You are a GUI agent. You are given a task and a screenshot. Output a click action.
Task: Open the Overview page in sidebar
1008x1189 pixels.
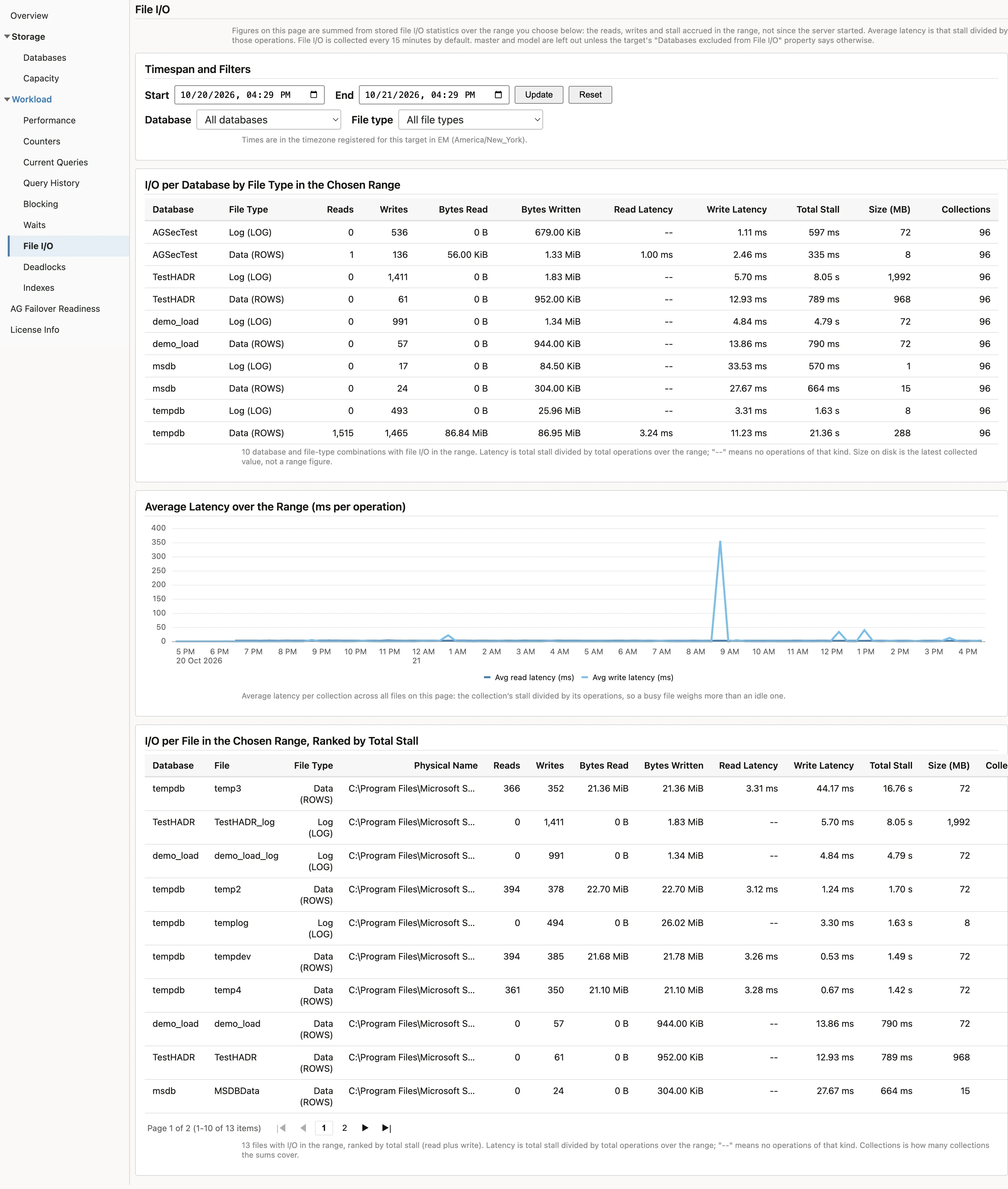point(29,16)
